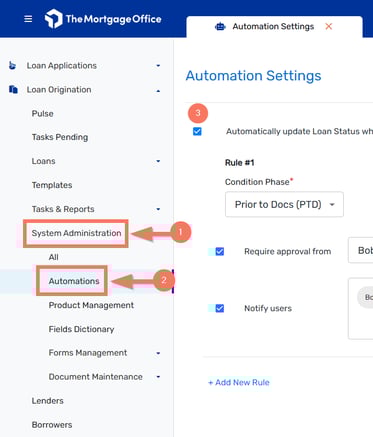
Task: Toggle the Notify users checkbox
Action: click(220, 308)
